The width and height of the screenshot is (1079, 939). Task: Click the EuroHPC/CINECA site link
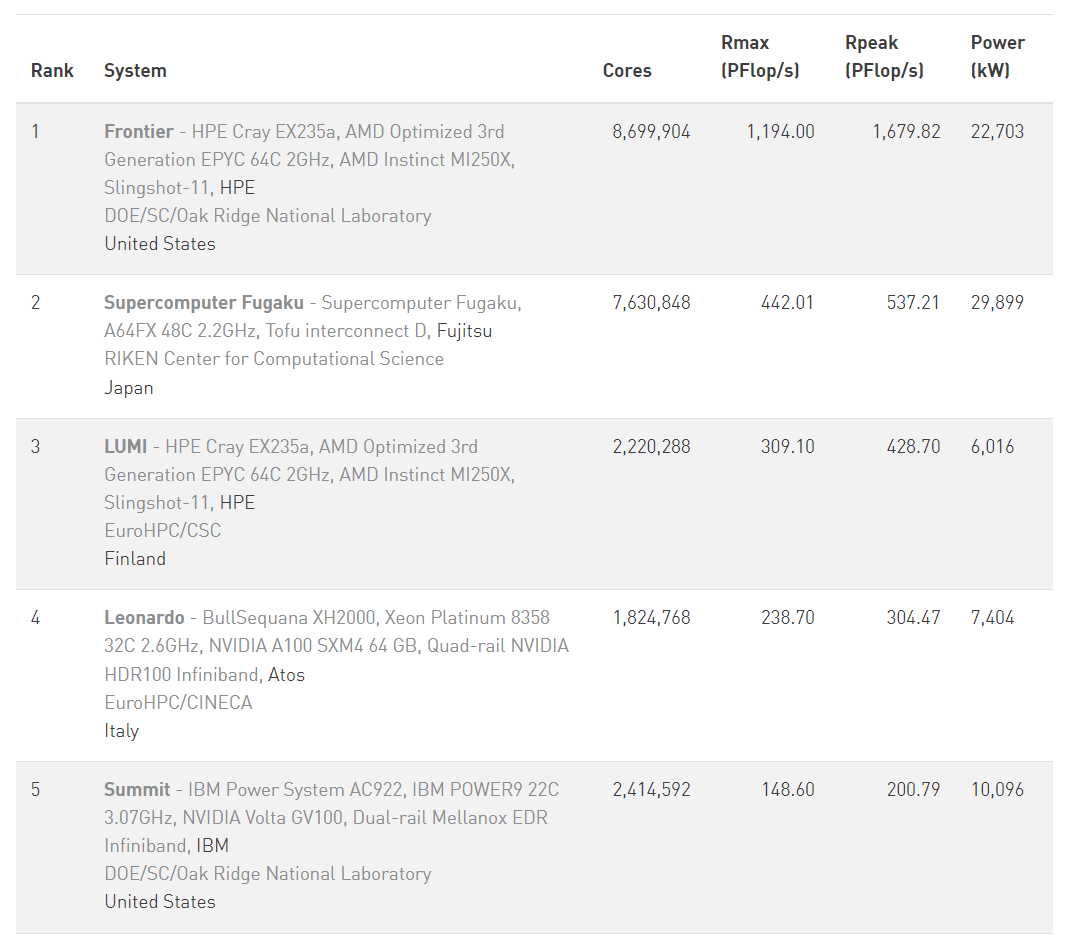click(178, 702)
